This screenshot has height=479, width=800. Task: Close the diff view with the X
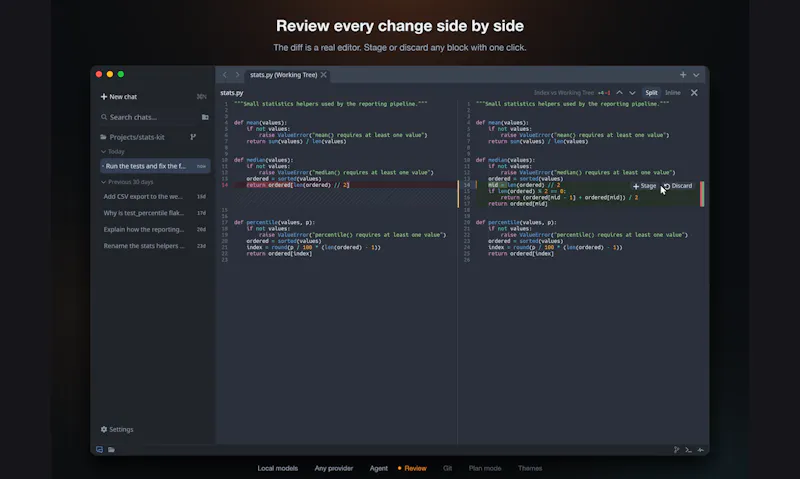[694, 93]
